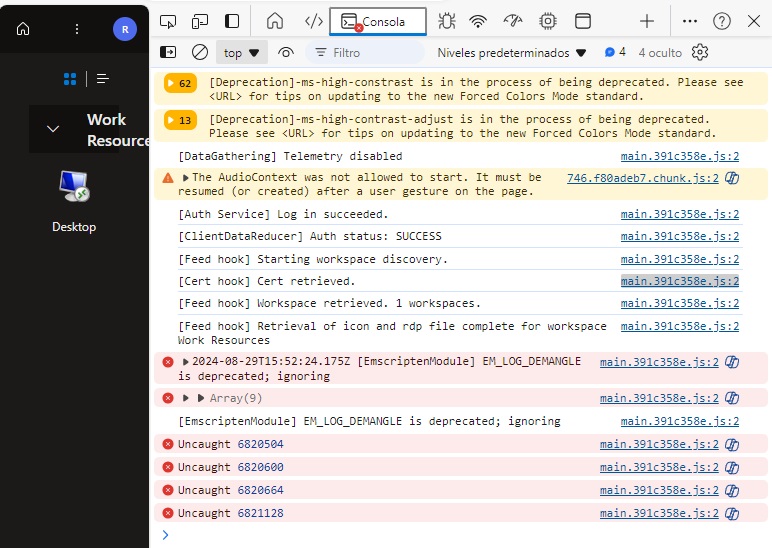The width and height of the screenshot is (772, 548).
Task: Open source link for Starting workspace discovery
Action: (x=679, y=259)
